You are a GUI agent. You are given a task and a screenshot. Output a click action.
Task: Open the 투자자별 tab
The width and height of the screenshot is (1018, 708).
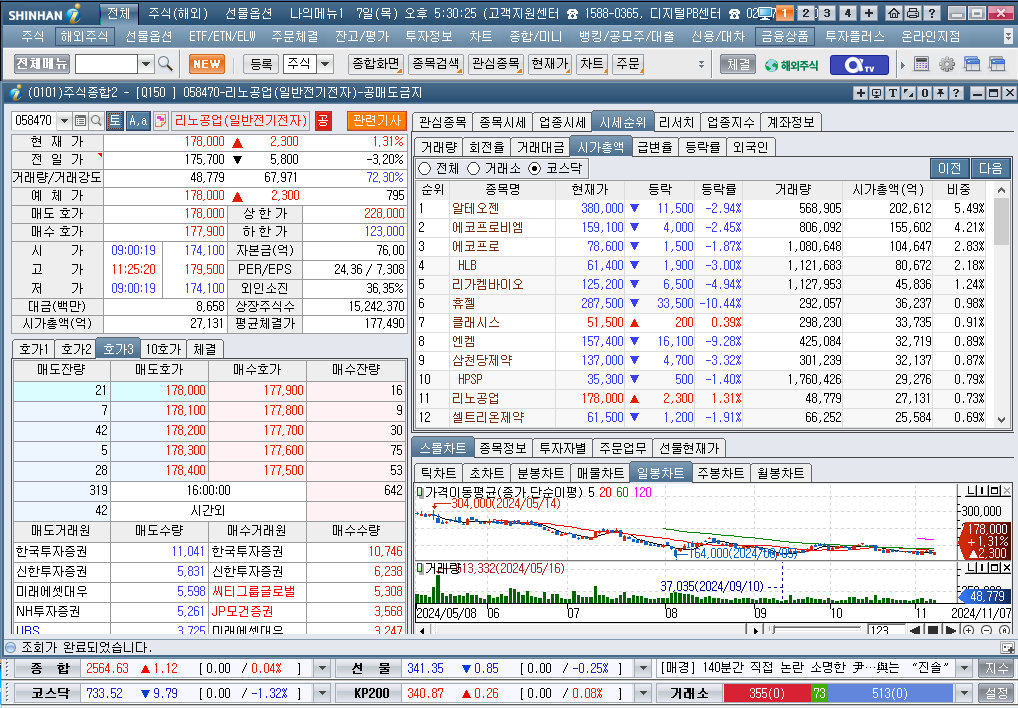(x=562, y=448)
